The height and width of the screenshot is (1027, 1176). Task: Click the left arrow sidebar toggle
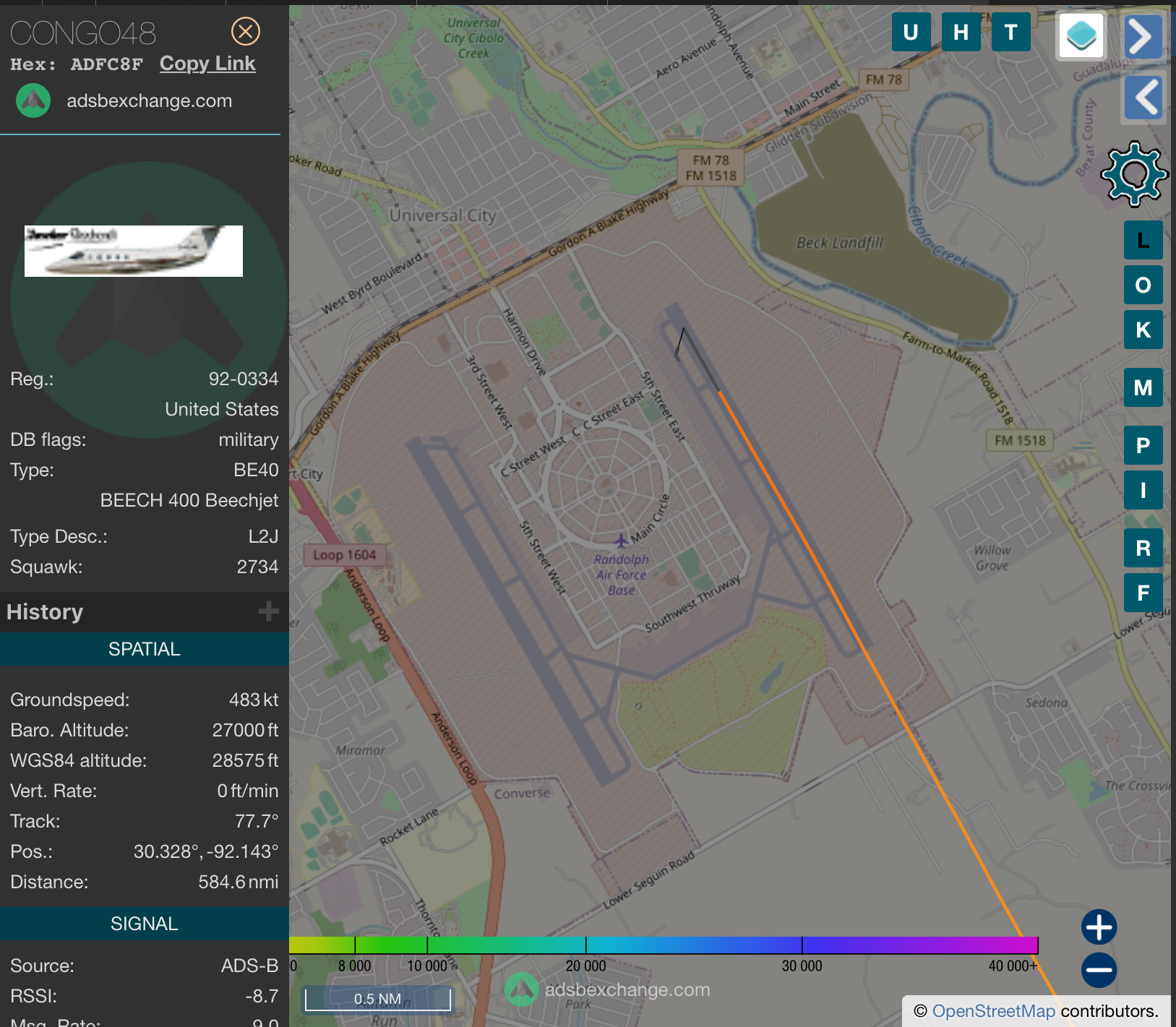(1144, 98)
